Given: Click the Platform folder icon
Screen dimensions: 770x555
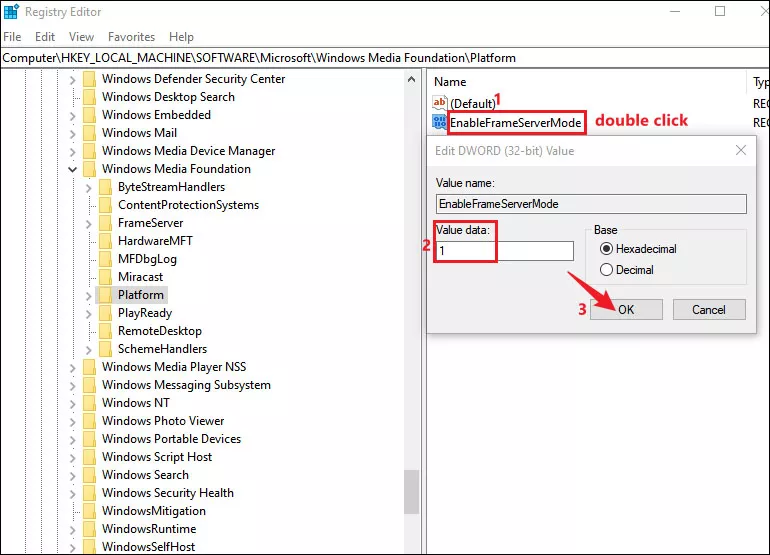Looking at the screenshot, I should point(105,295).
